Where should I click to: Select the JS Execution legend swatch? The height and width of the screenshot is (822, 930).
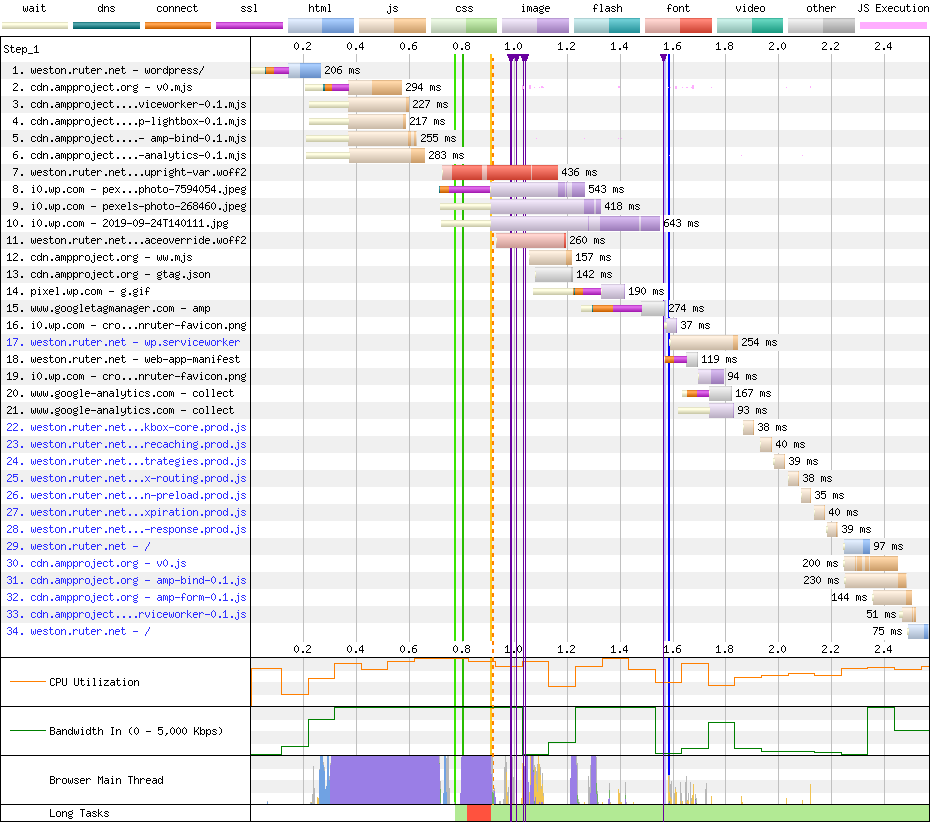pyautogui.click(x=892, y=24)
